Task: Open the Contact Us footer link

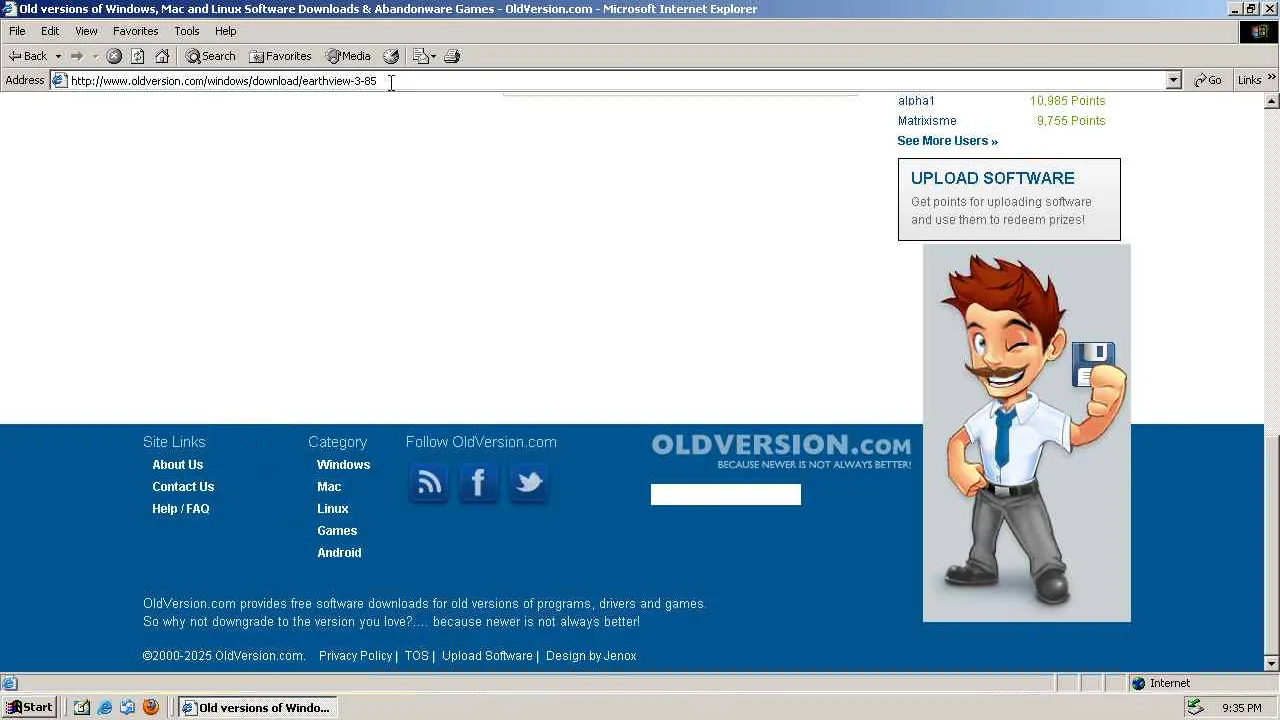Action: click(183, 487)
